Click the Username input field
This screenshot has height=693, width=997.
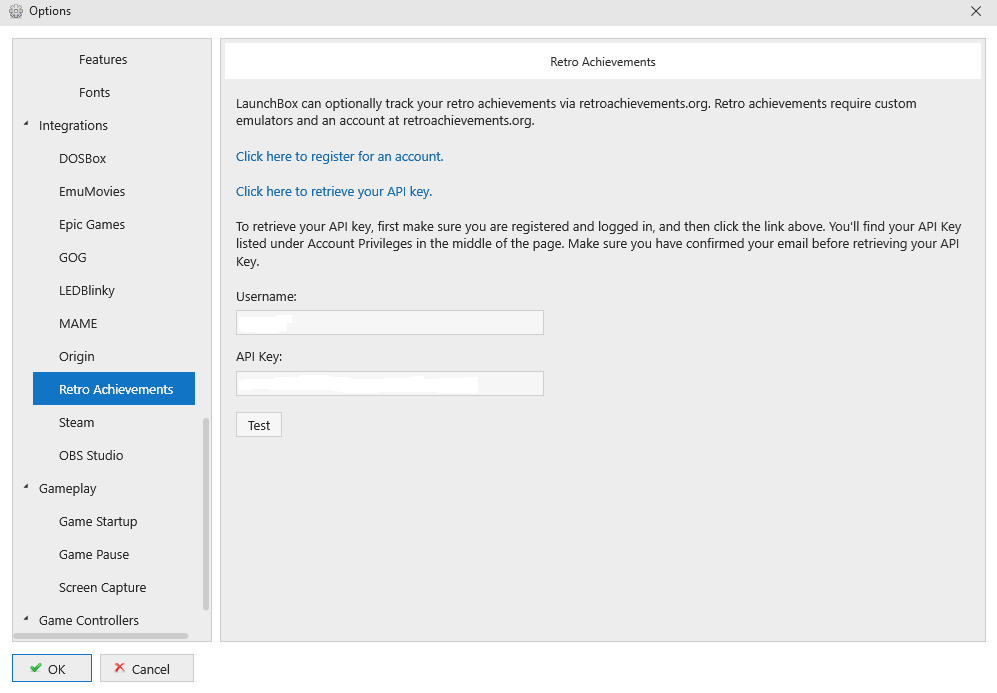390,322
